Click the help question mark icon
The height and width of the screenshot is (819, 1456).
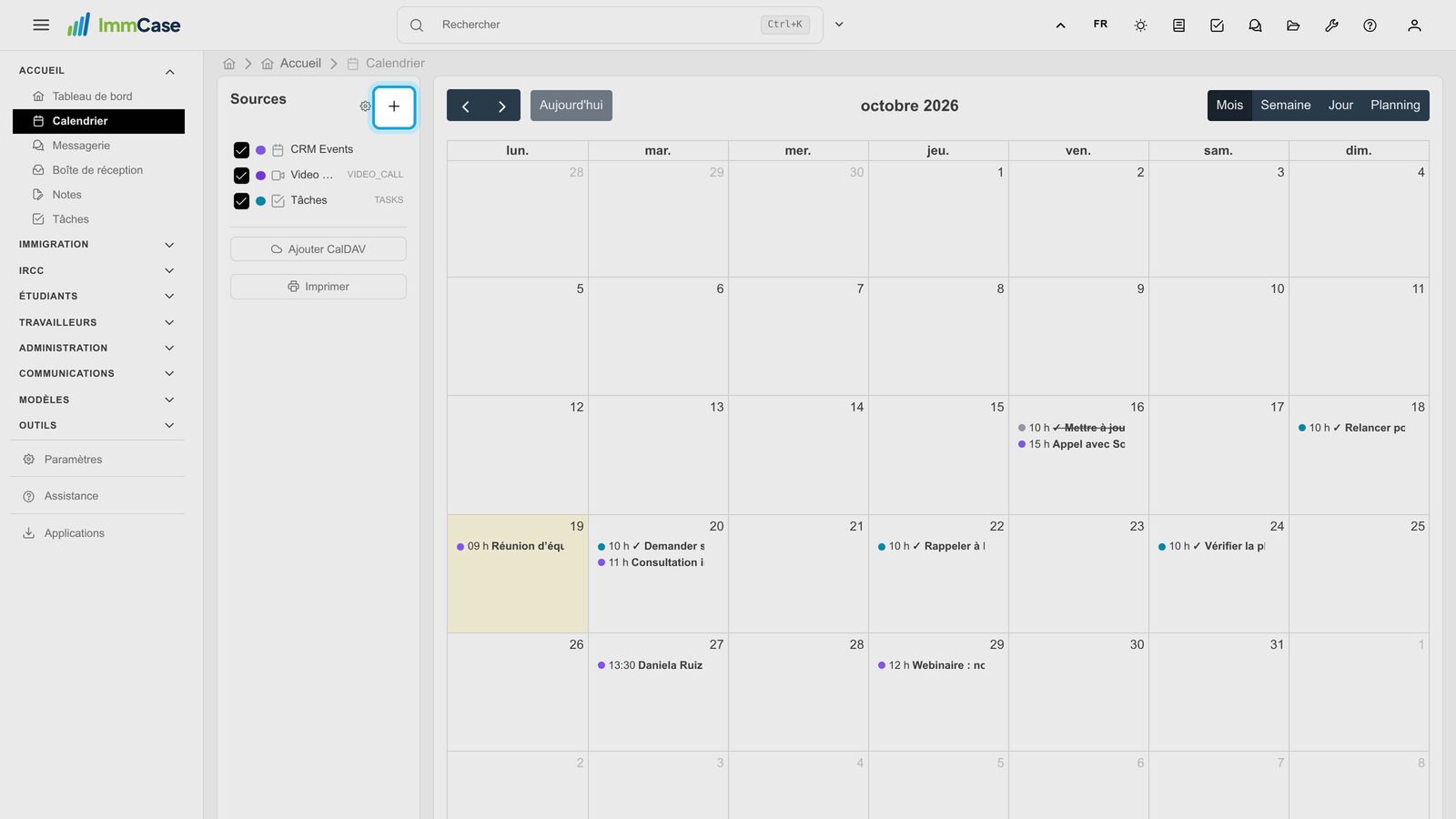pyautogui.click(x=1370, y=25)
